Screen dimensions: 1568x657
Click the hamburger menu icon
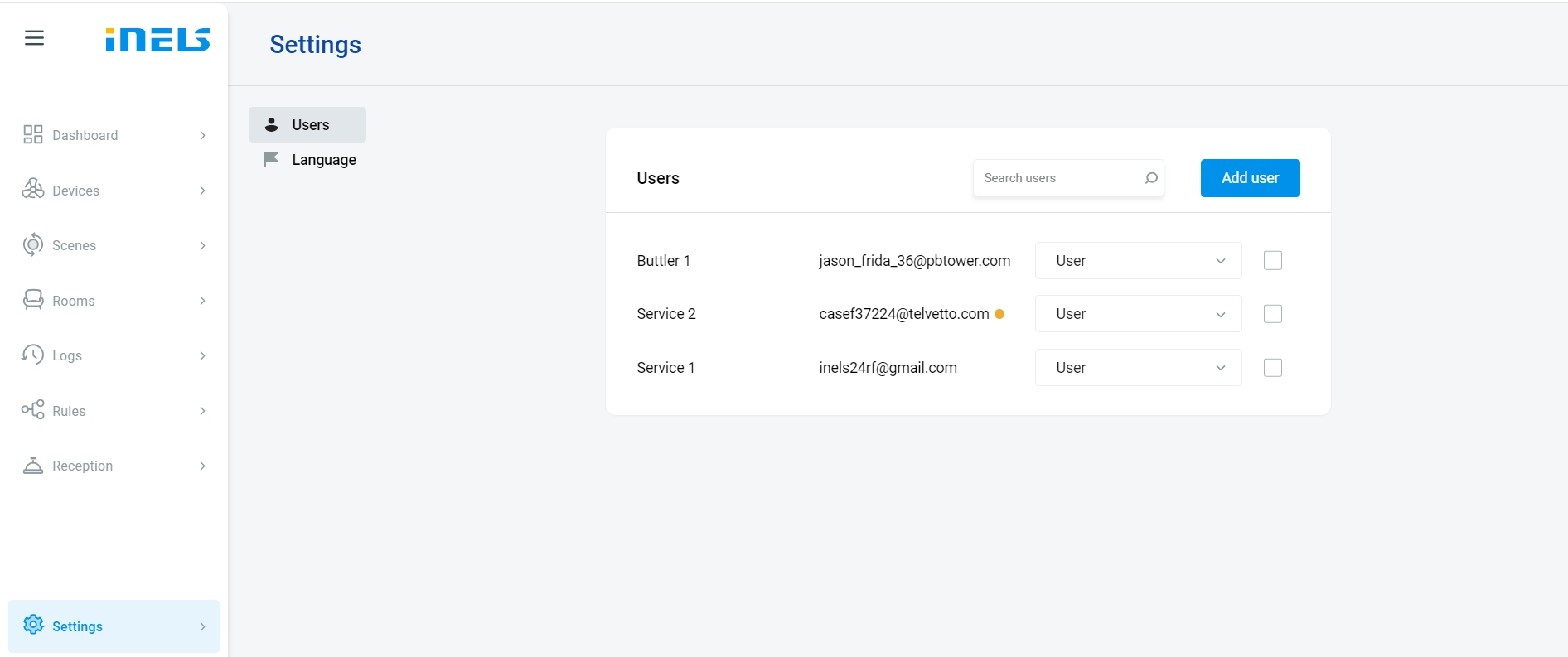(x=34, y=38)
